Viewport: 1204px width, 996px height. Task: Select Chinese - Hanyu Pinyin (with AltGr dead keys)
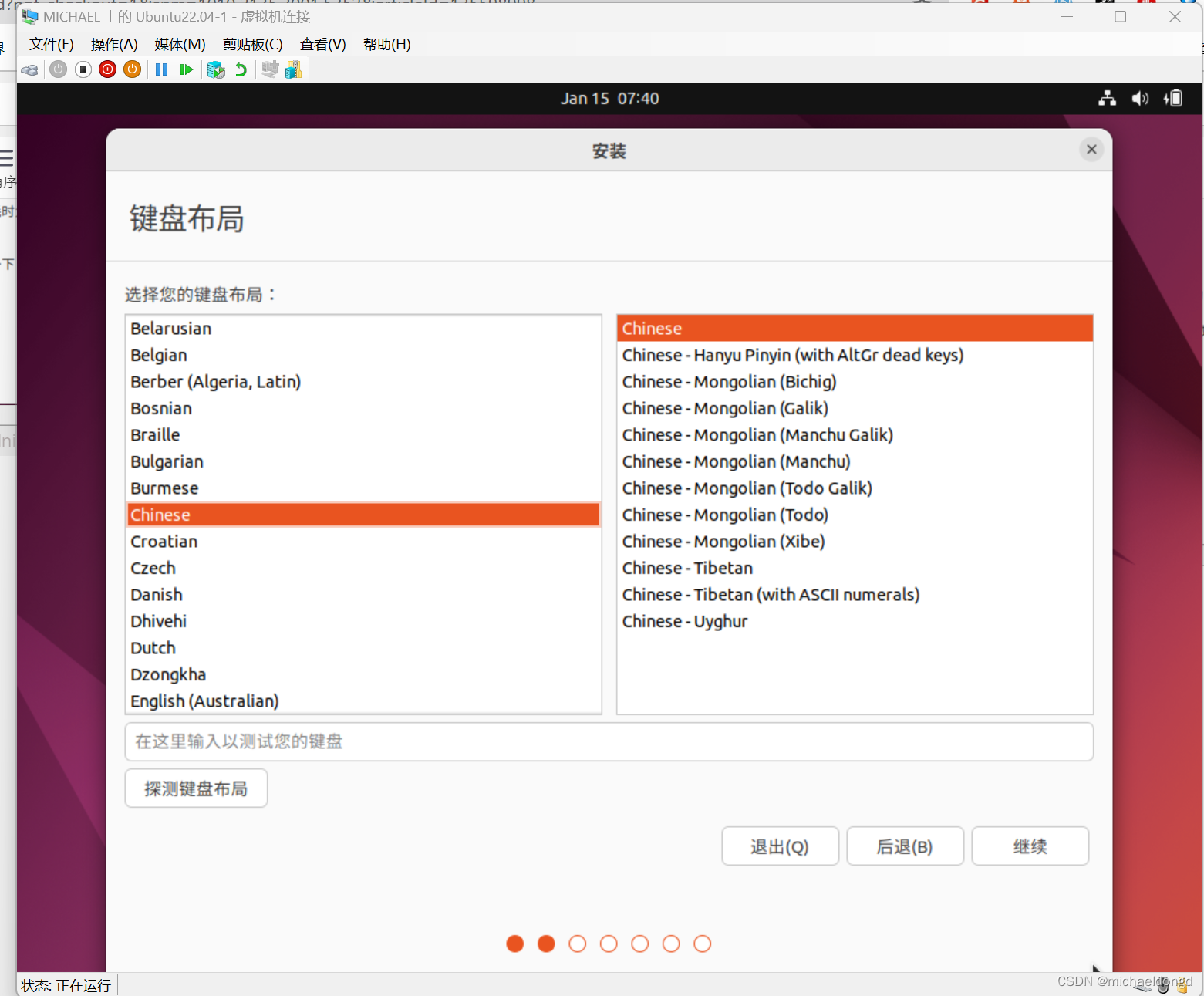pos(855,355)
